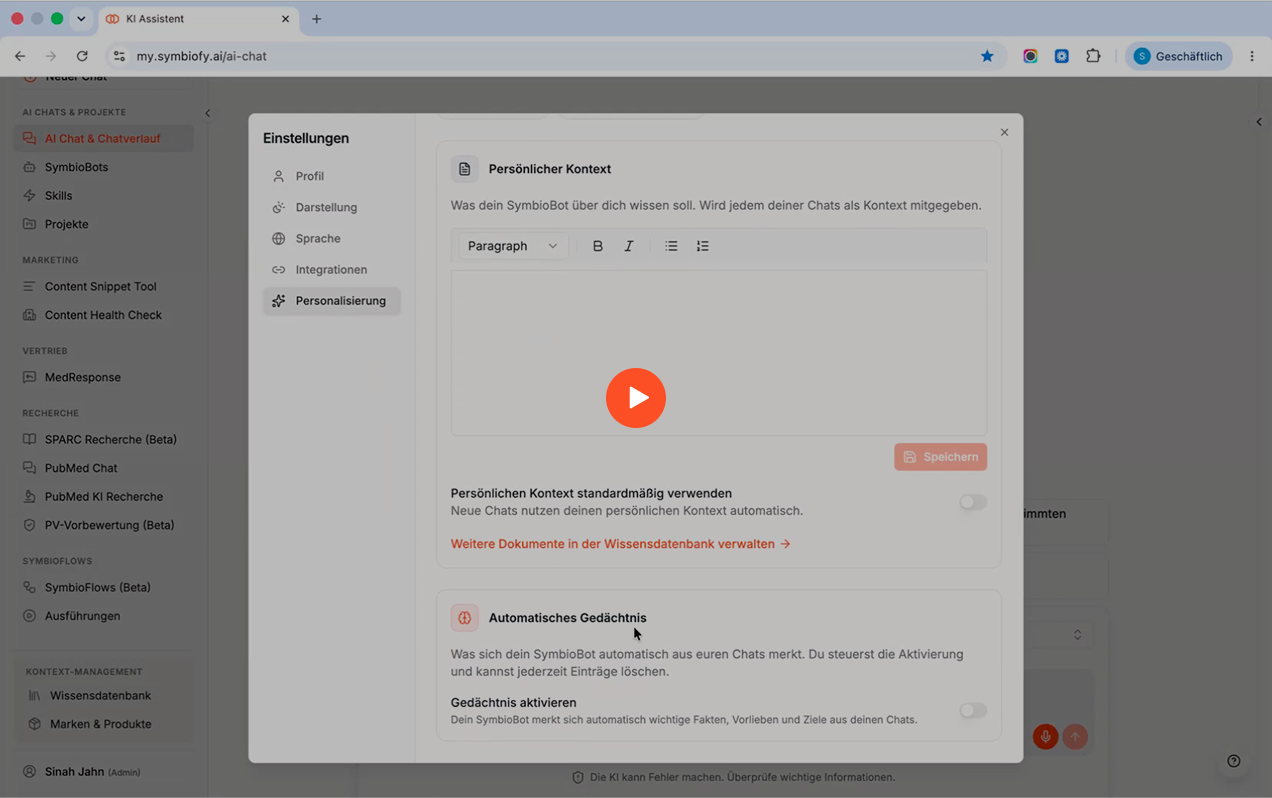This screenshot has height=798, width=1272.
Task: Open SPARC Recherche (Beta)
Action: point(104,439)
